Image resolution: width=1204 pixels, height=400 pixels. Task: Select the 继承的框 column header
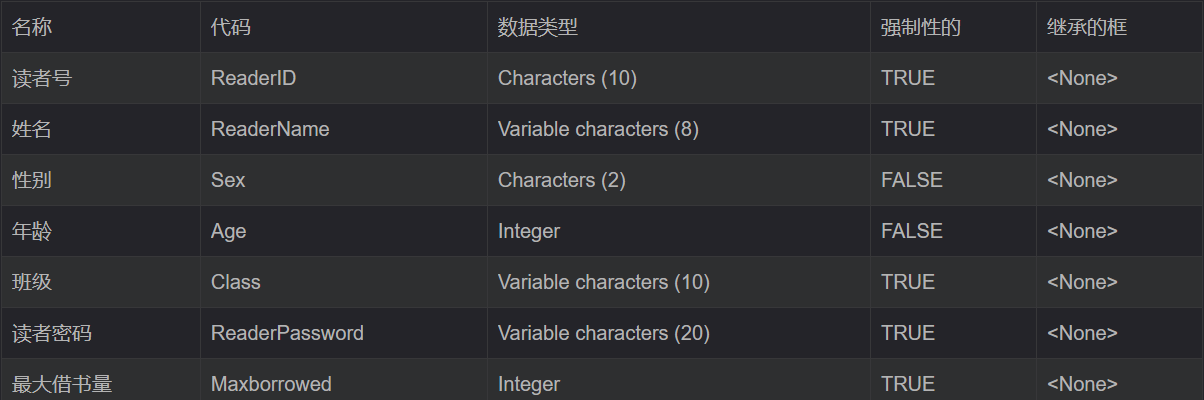1087,27
